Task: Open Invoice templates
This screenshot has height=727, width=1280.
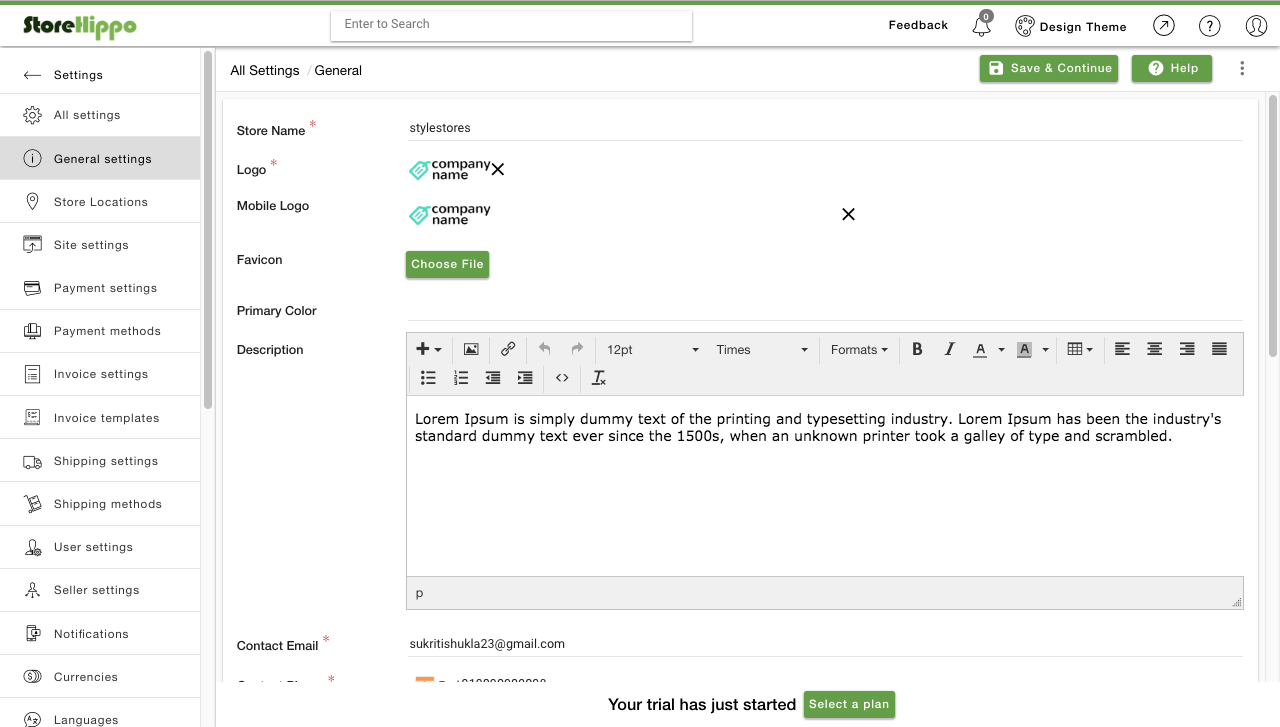Action: (x=100, y=417)
